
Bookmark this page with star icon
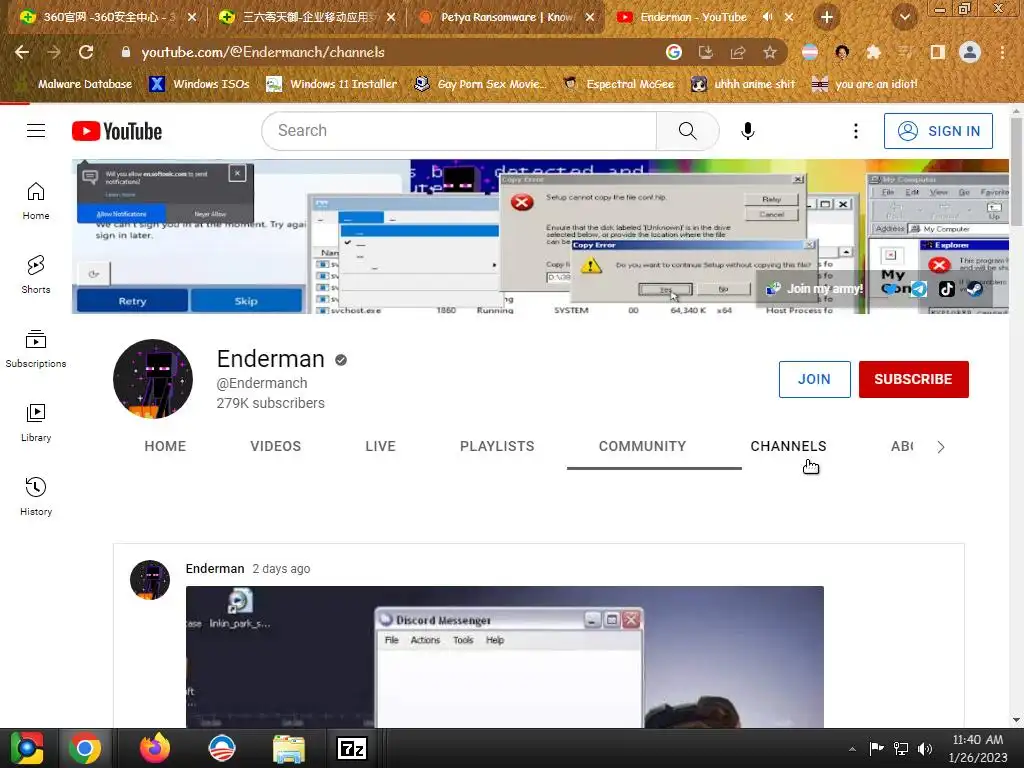click(x=770, y=52)
